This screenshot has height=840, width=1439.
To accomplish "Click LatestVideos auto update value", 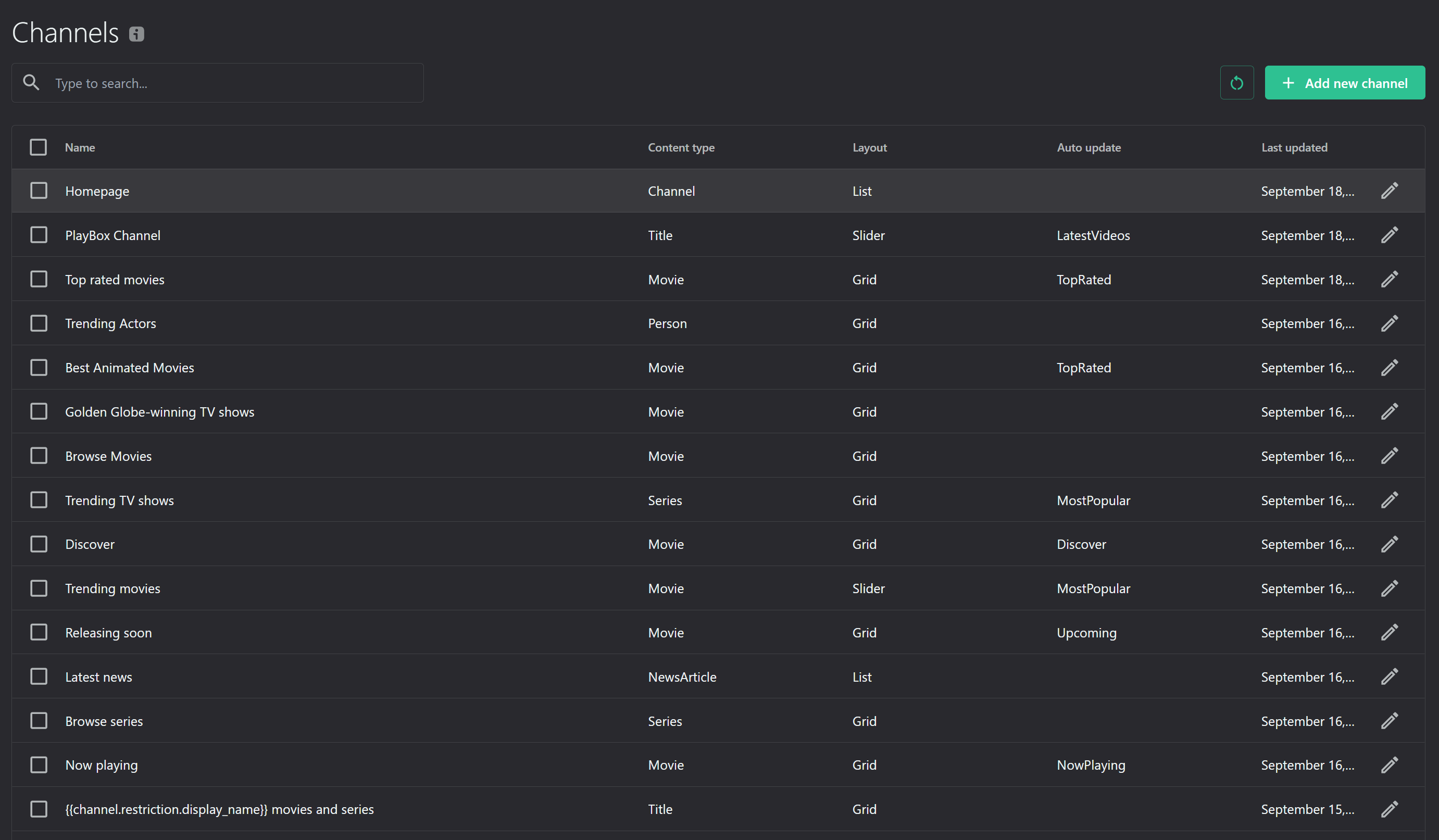I will 1093,235.
